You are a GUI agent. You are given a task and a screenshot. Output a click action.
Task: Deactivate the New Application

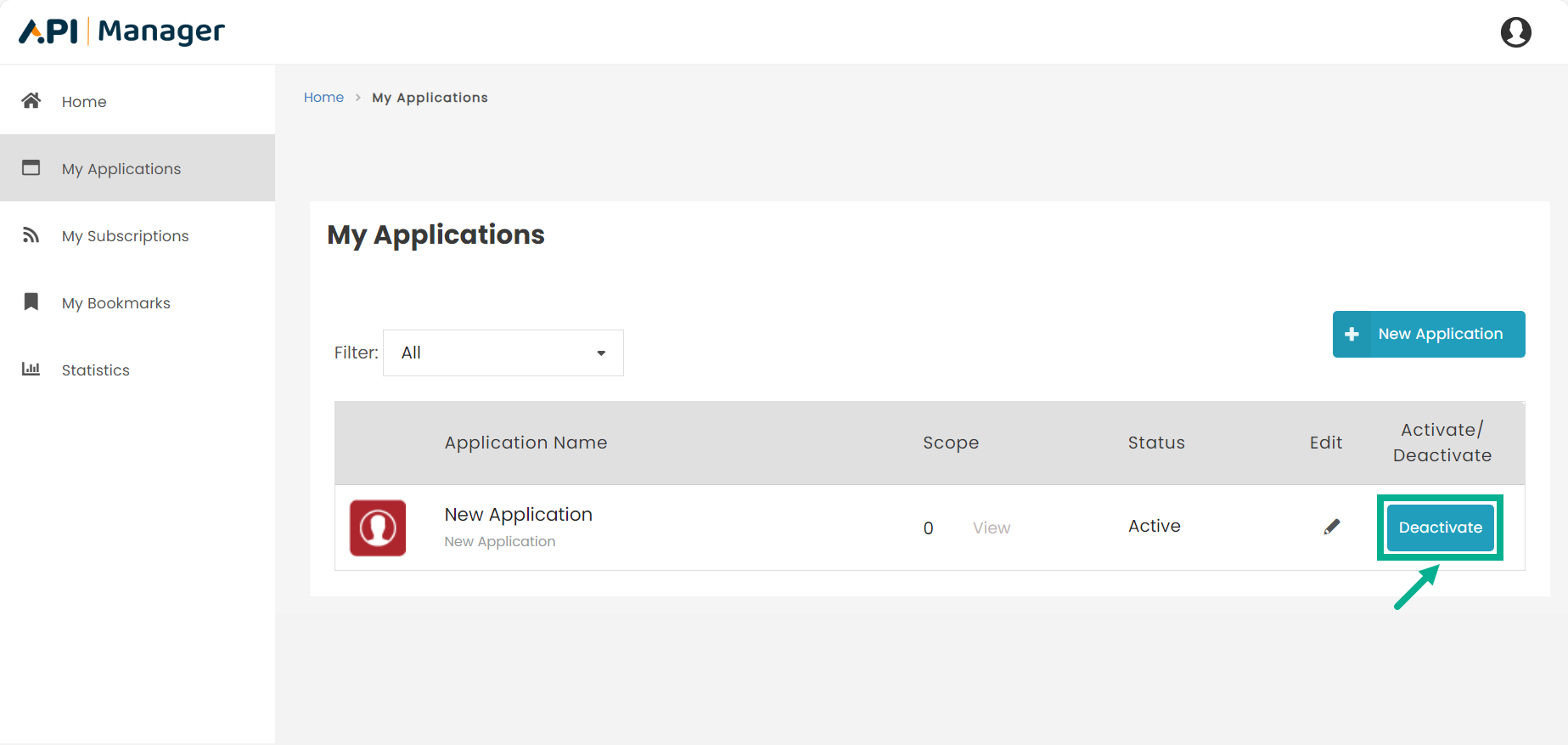(1440, 528)
